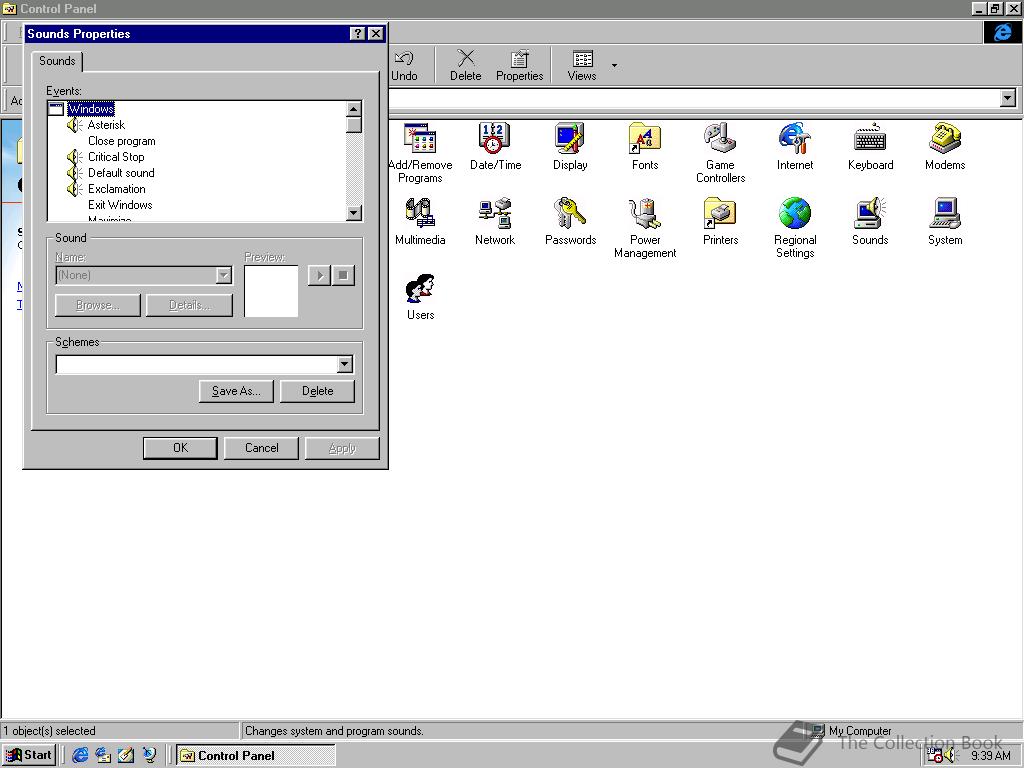Click the Play preview button
The image size is (1024, 768).
pos(319,276)
